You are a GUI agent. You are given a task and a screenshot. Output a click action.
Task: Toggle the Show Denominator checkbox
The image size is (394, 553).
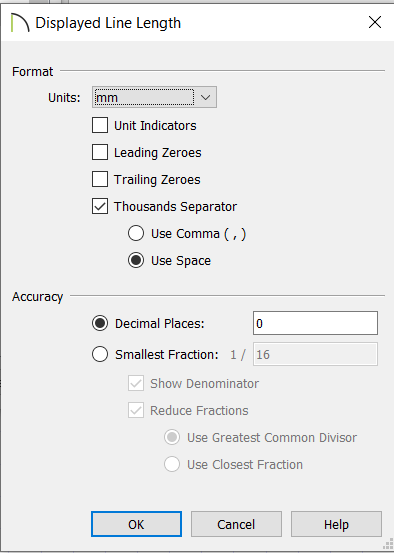[136, 383]
